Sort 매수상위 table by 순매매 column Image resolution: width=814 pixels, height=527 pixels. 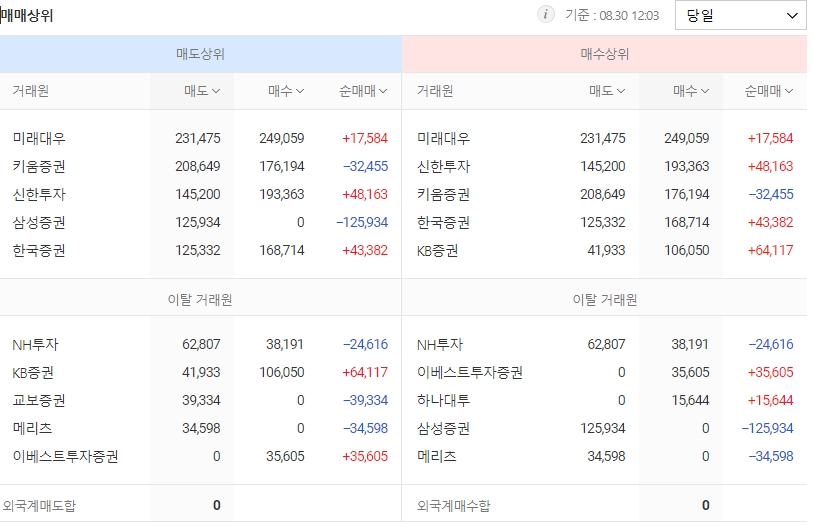pyautogui.click(x=768, y=91)
